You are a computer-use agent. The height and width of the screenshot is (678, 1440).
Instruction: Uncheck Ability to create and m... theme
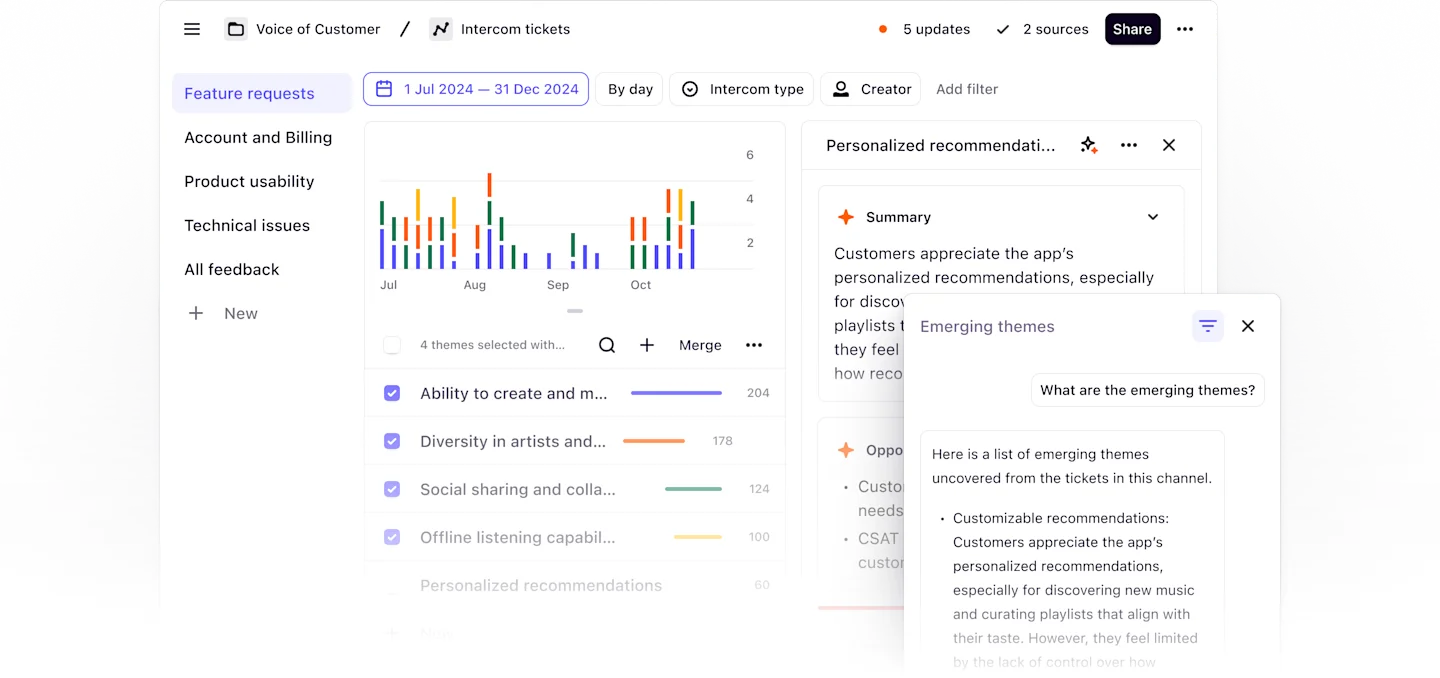tap(392, 393)
